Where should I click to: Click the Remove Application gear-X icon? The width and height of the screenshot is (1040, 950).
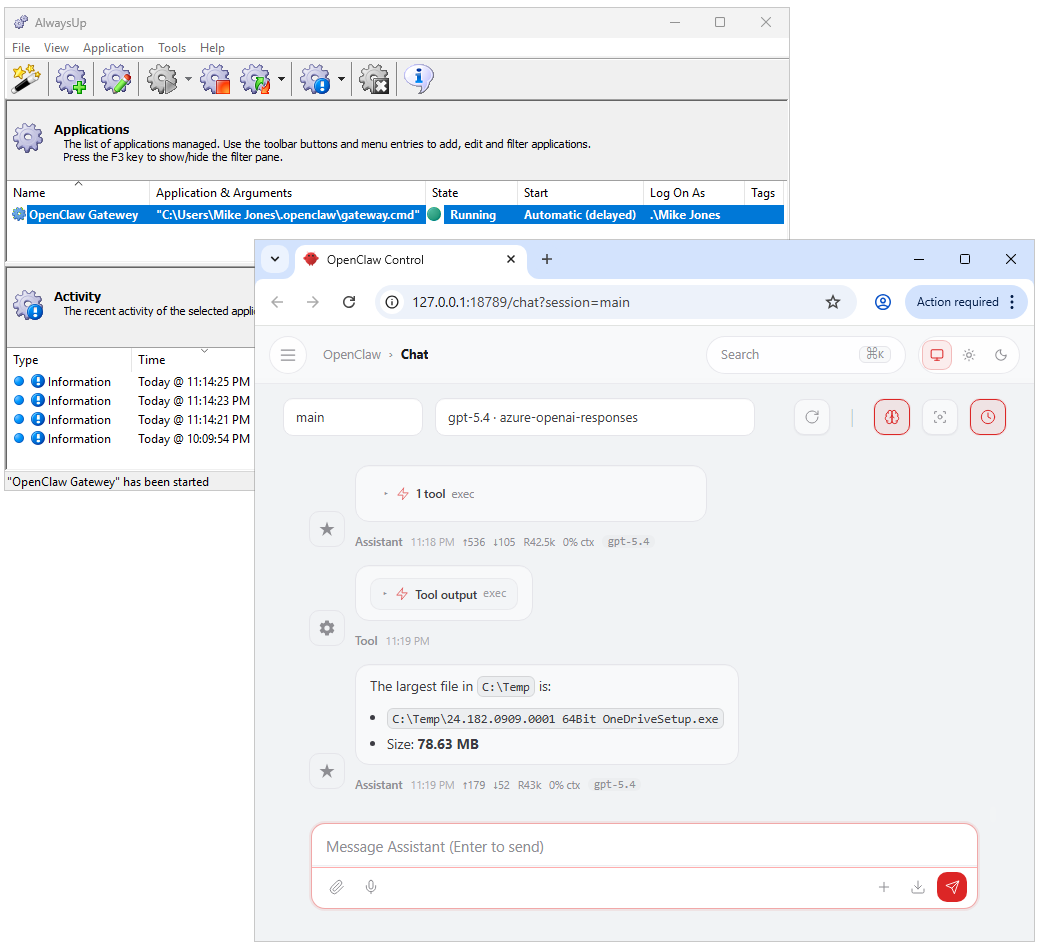(x=374, y=79)
